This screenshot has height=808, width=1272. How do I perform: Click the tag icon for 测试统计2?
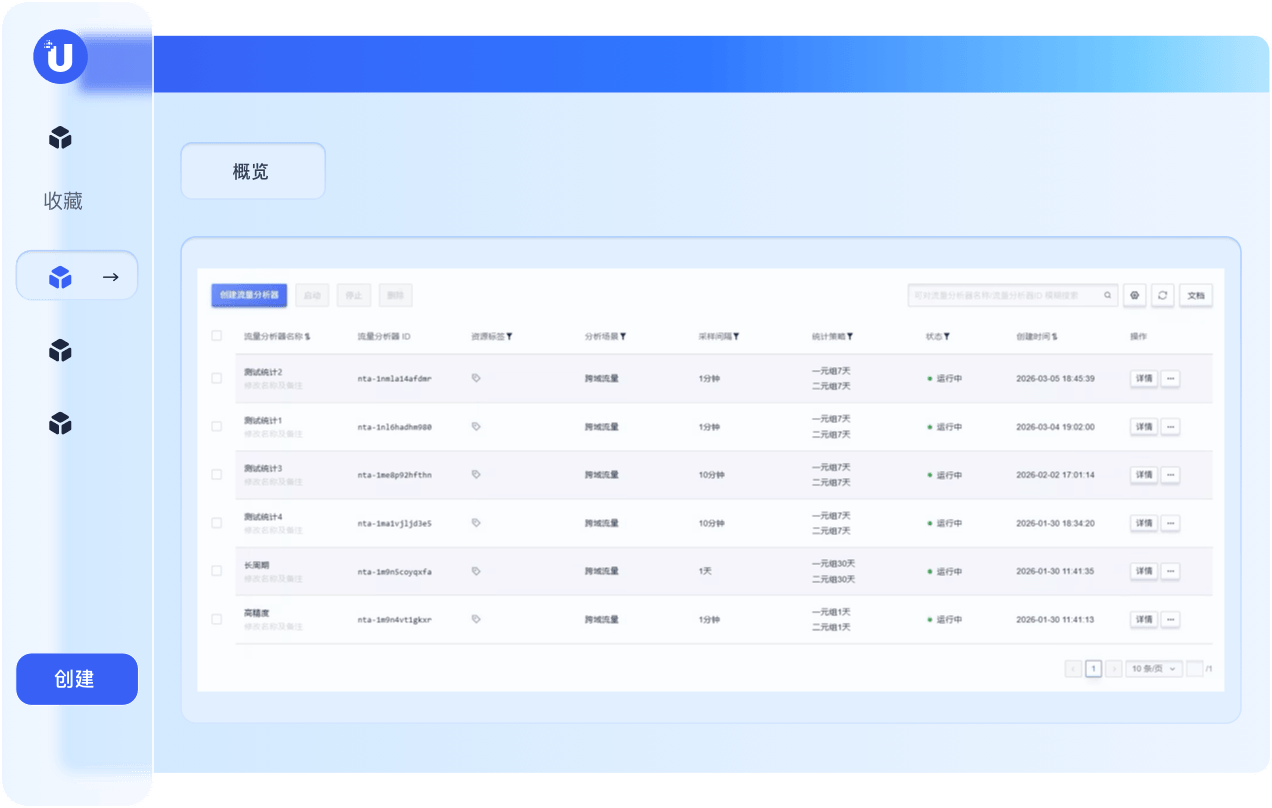(x=476, y=378)
